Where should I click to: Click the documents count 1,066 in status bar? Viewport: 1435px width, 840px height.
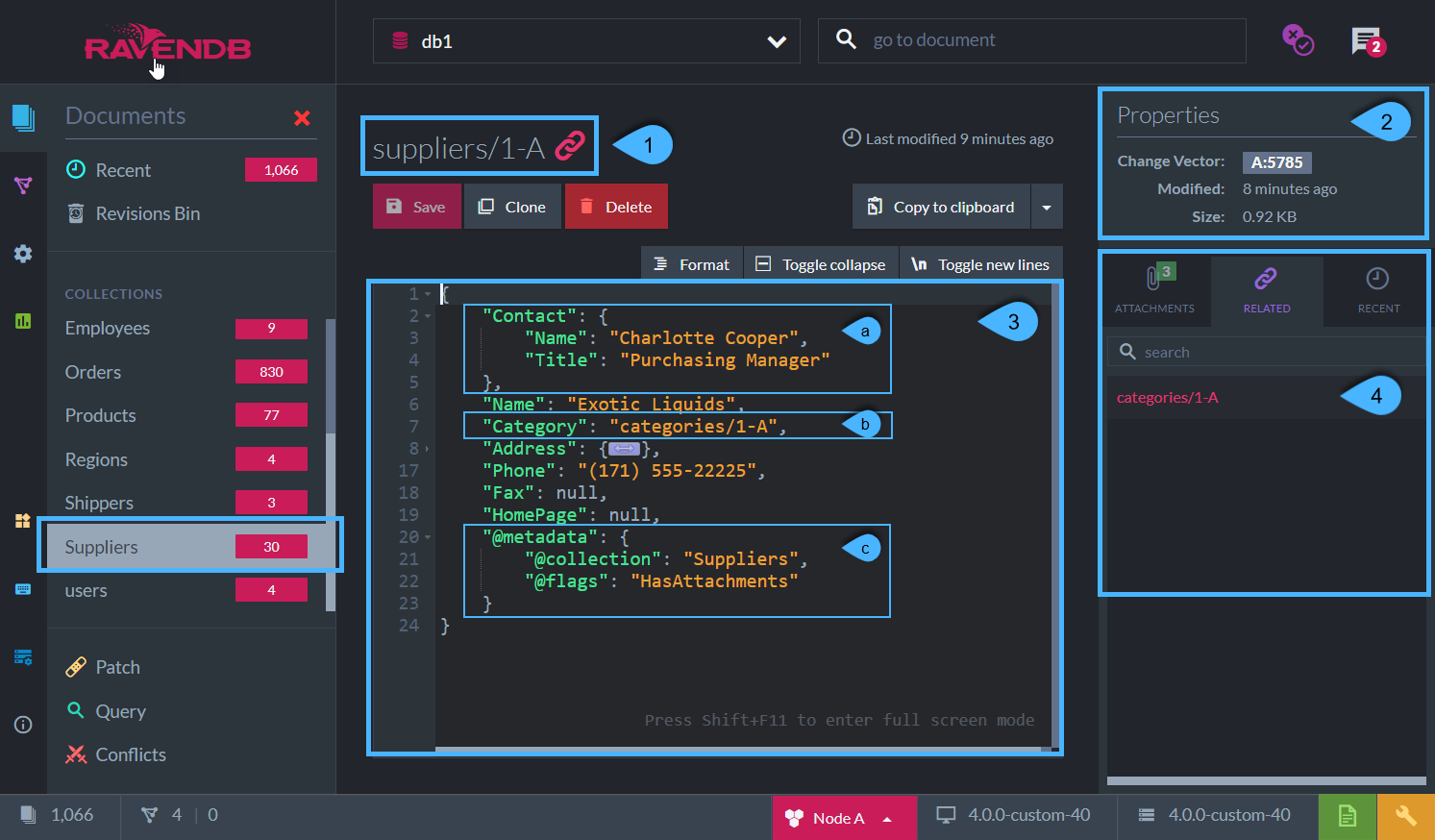coord(59,815)
